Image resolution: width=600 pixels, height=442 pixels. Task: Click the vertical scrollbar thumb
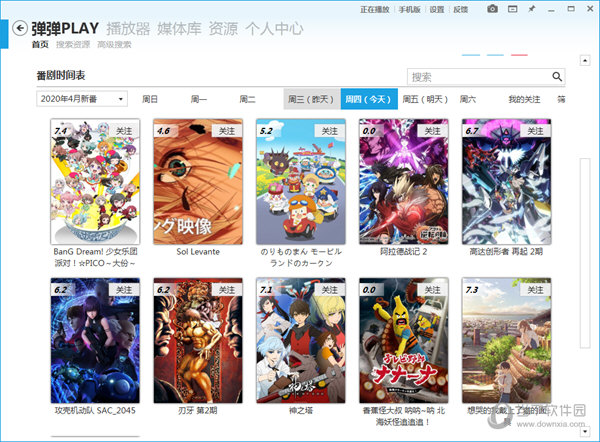click(x=585, y=253)
